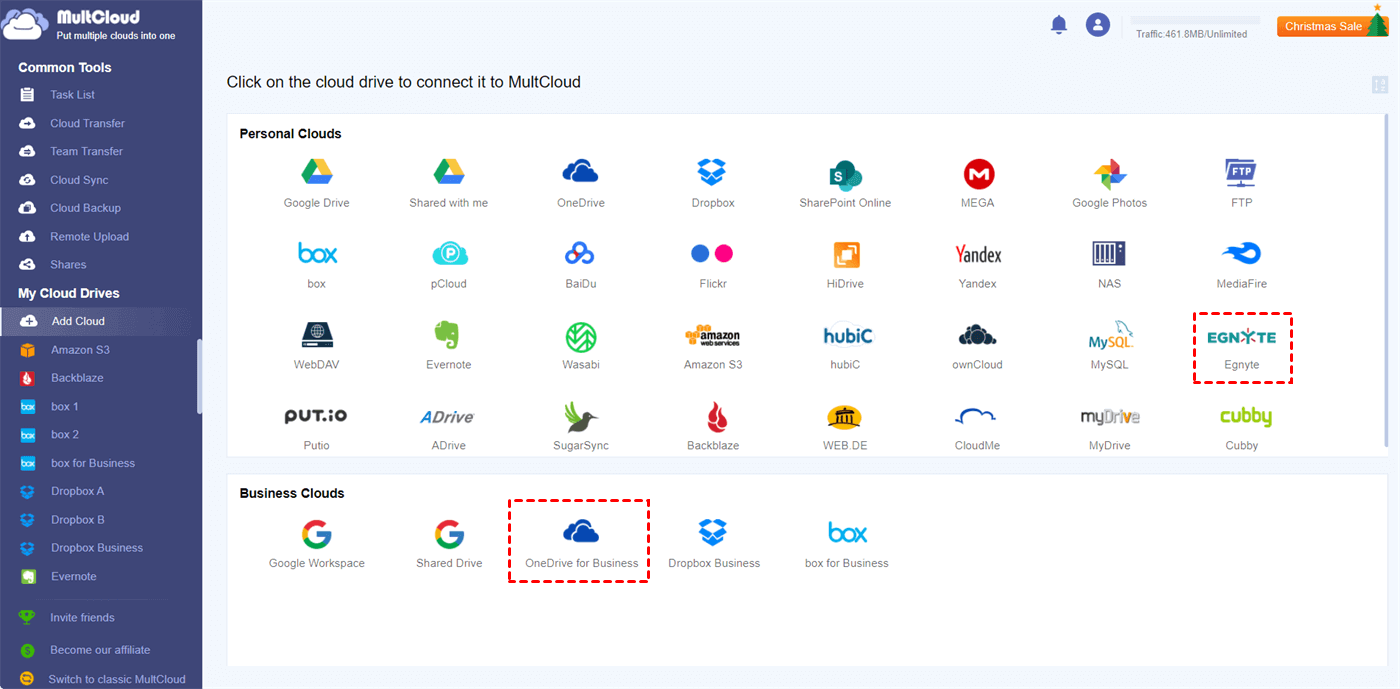Open notifications bell
The height and width of the screenshot is (689, 1400).
[x=1059, y=25]
